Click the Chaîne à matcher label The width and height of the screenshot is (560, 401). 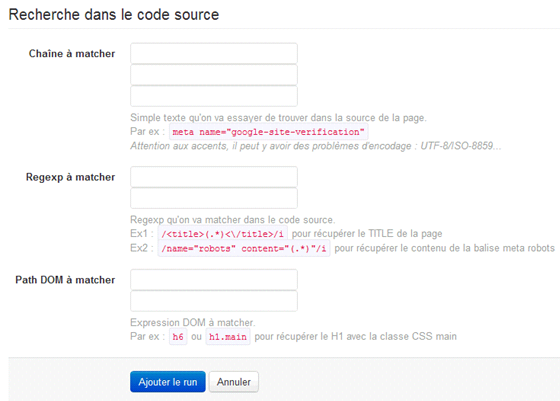coord(72,54)
